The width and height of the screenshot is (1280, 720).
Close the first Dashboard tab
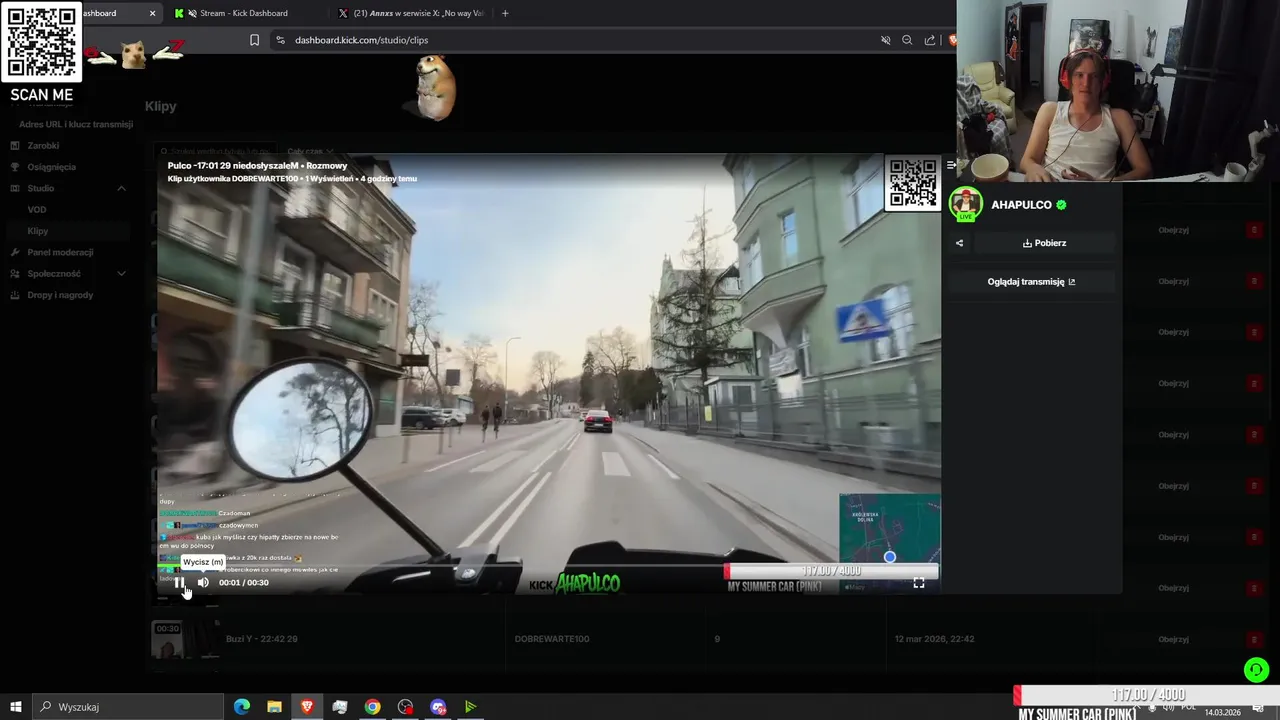tap(152, 13)
